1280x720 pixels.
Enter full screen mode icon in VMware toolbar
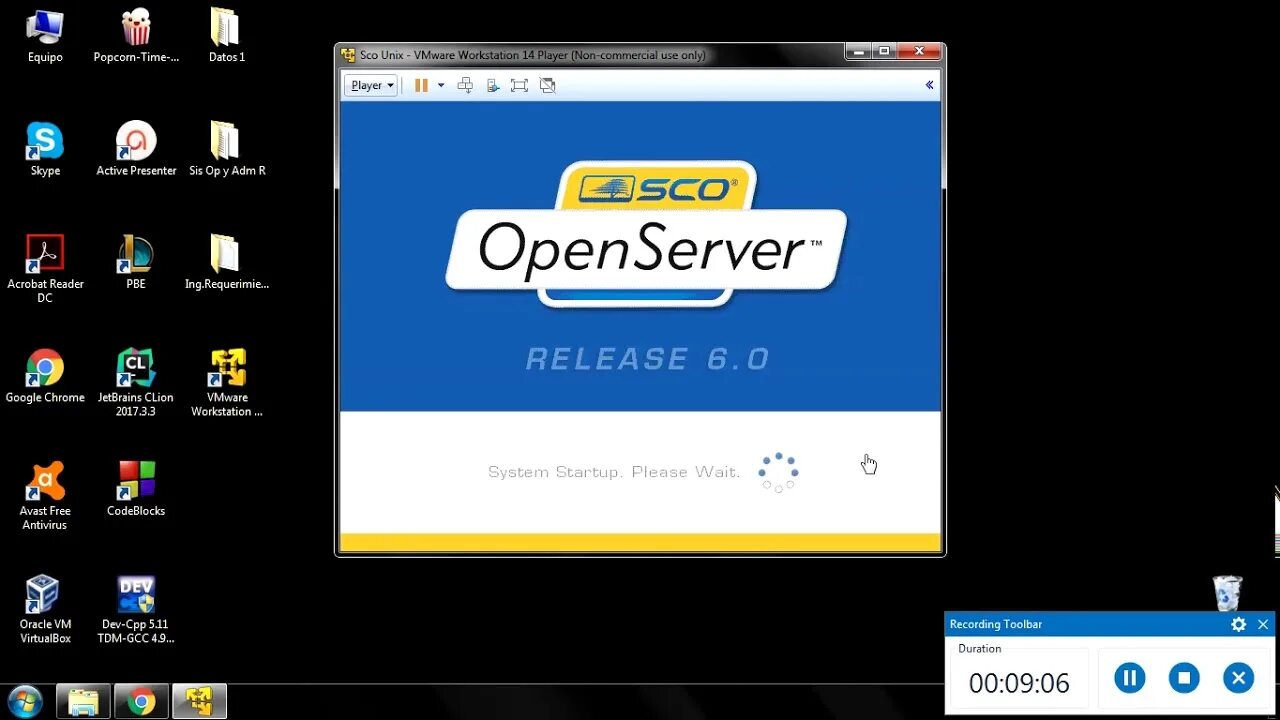click(519, 85)
